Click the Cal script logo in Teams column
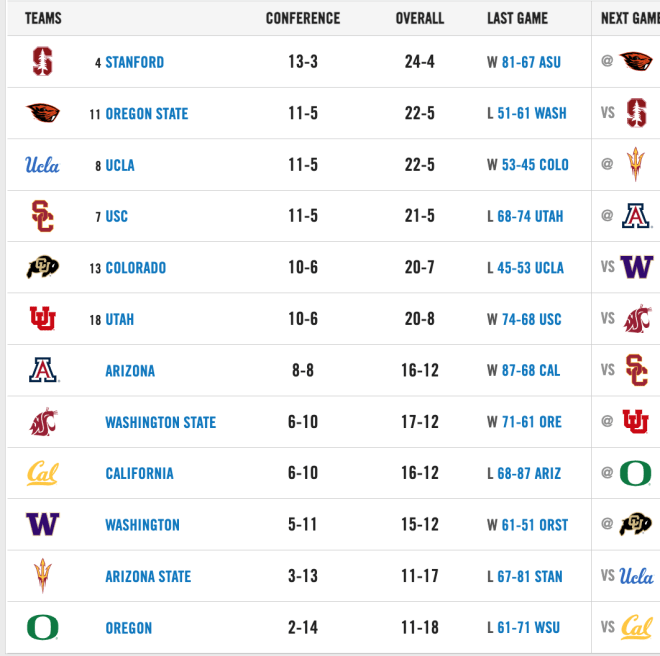This screenshot has height=656, width=660. tap(43, 473)
